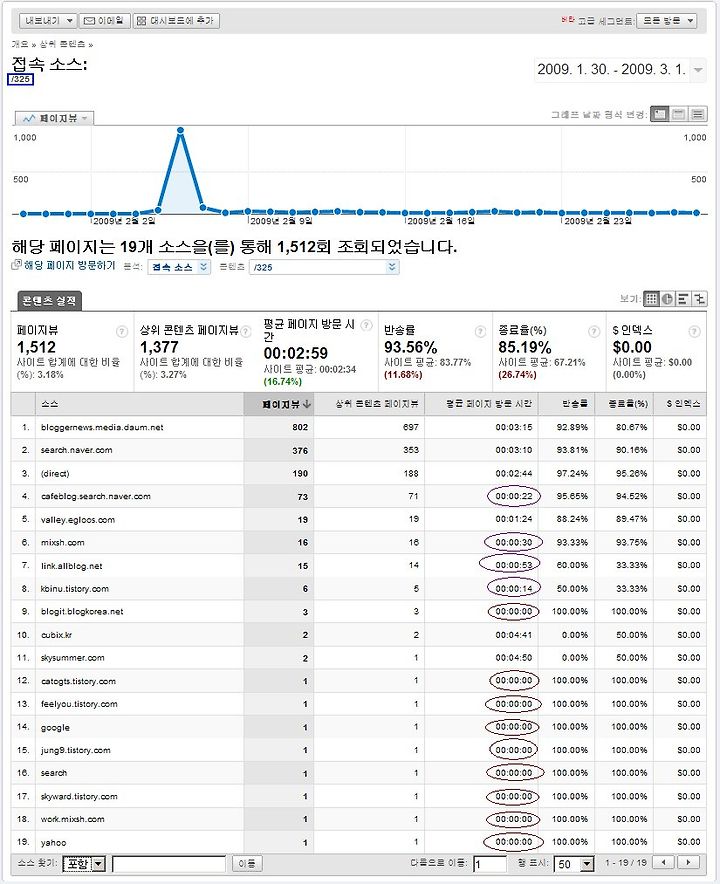Open the 페이지뷰 graph metric dropdown
This screenshot has width=720, height=884.
pos(54,118)
